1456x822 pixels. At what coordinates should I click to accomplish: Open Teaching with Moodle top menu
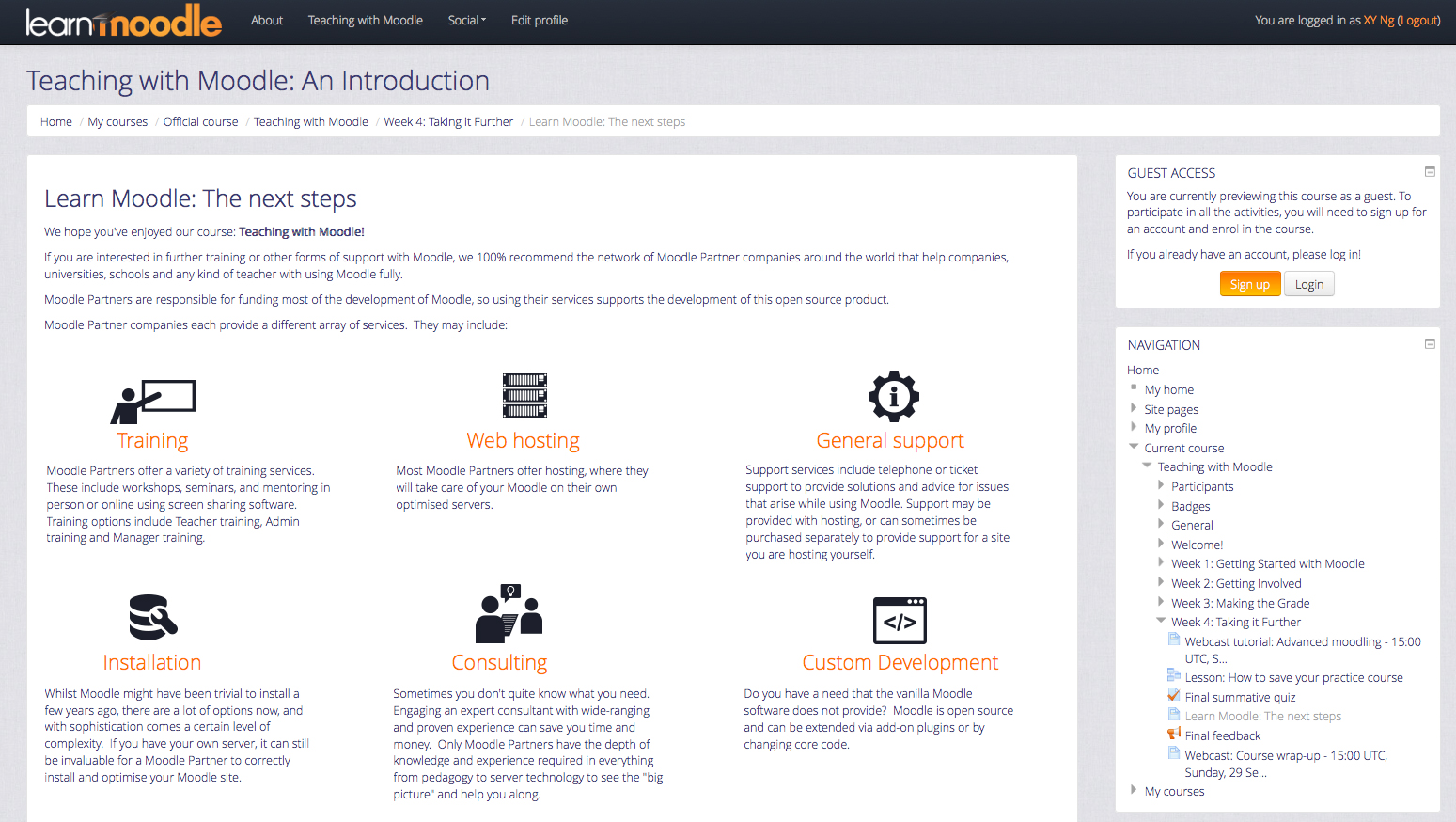pos(366,20)
